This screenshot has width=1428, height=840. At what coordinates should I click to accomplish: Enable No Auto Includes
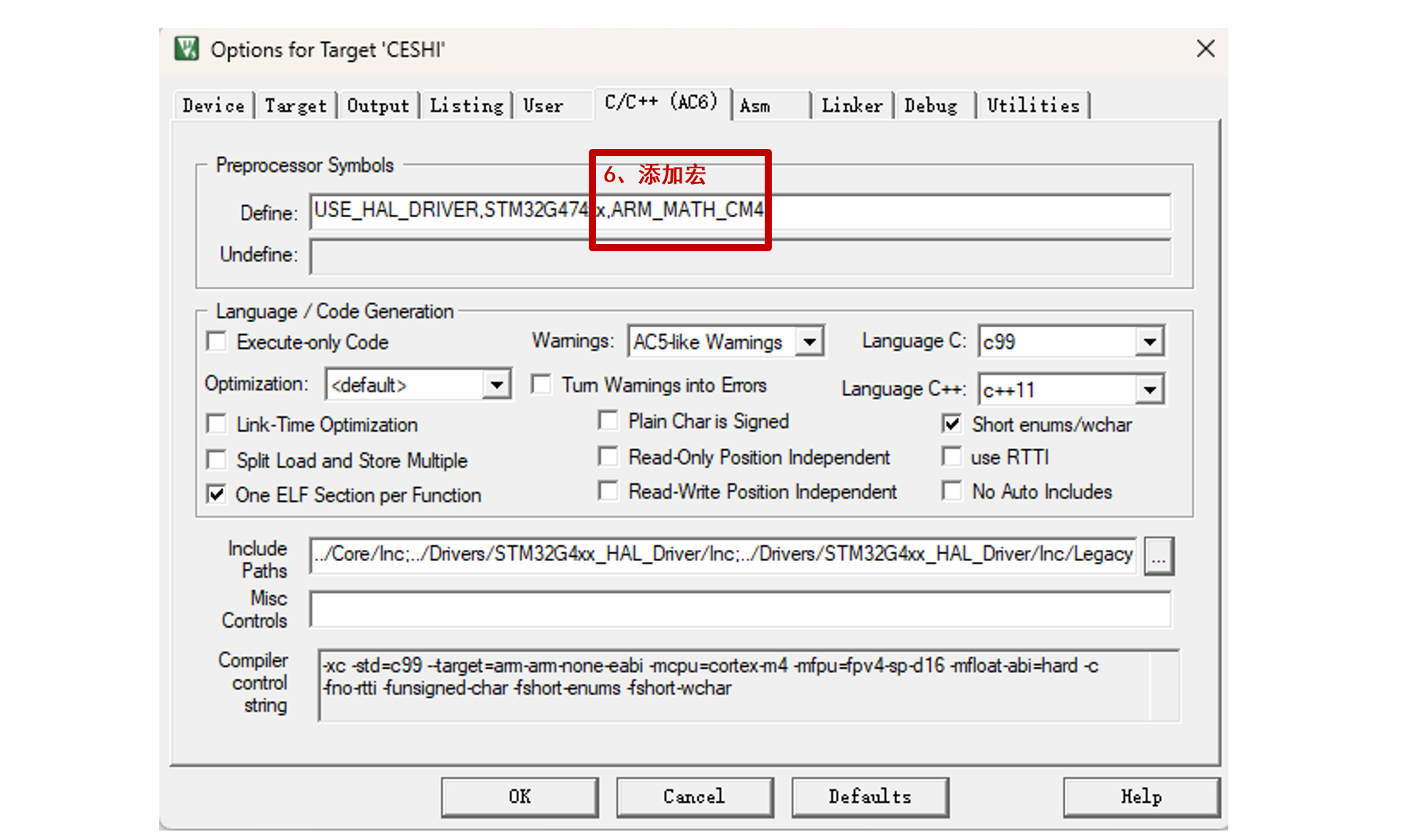[x=951, y=491]
